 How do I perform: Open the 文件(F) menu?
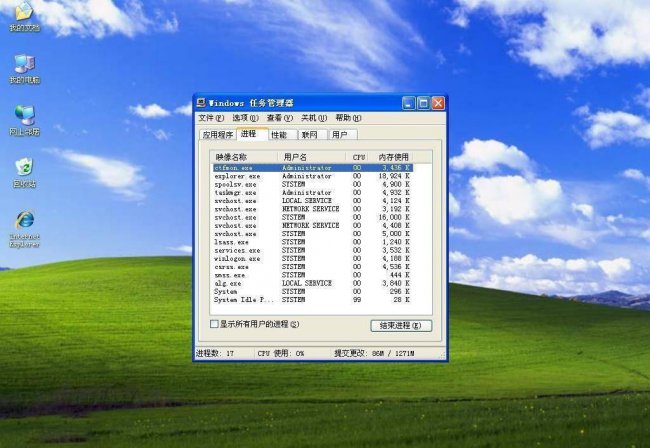click(x=211, y=118)
